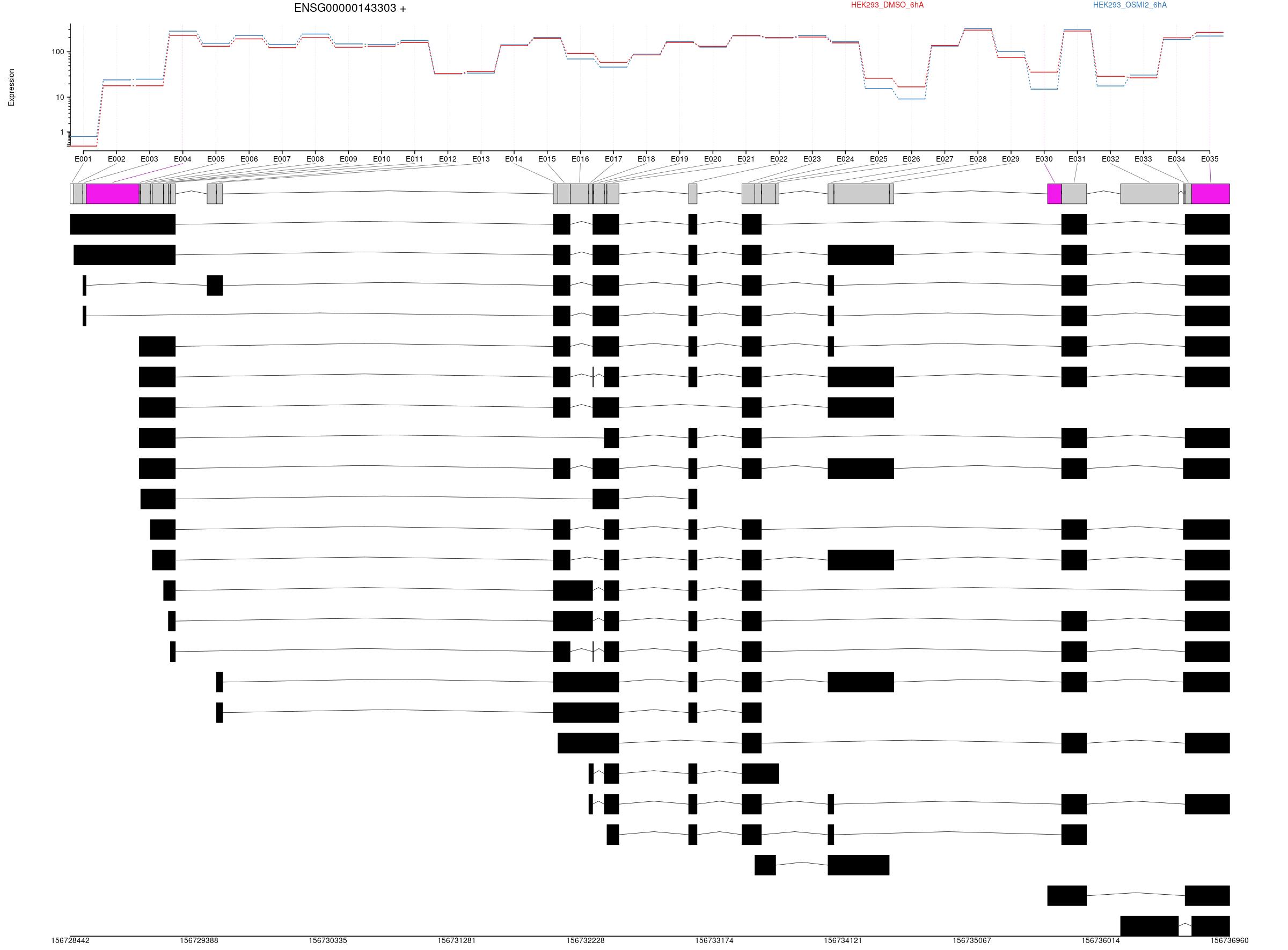Select the HEK293_DMSO_6hA legend label
The image size is (1288, 950).
coord(887,5)
